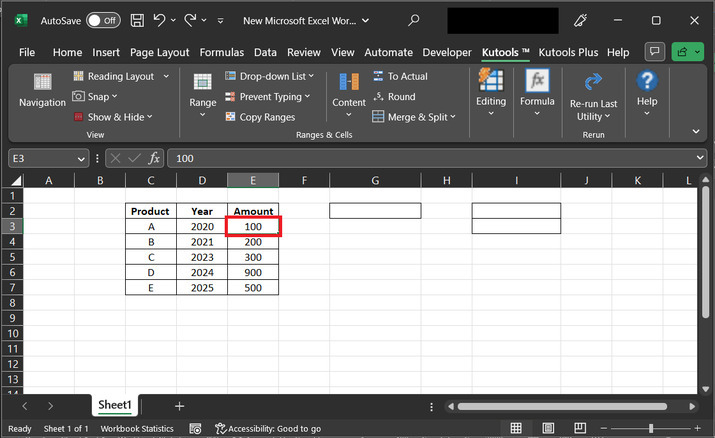The height and width of the screenshot is (438, 715).
Task: Switch to Normal view in status bar
Action: pos(516,428)
